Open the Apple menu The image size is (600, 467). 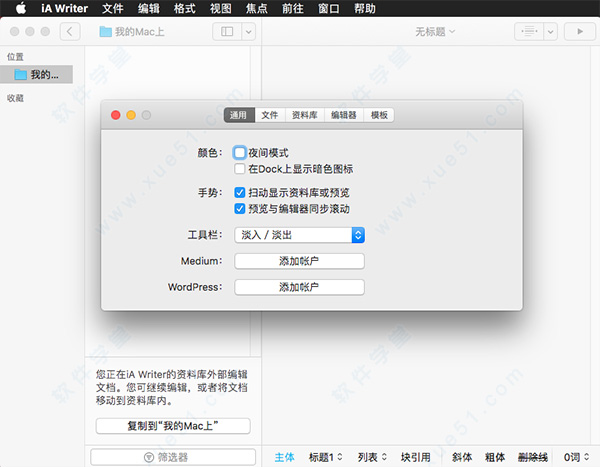pyautogui.click(x=21, y=8)
